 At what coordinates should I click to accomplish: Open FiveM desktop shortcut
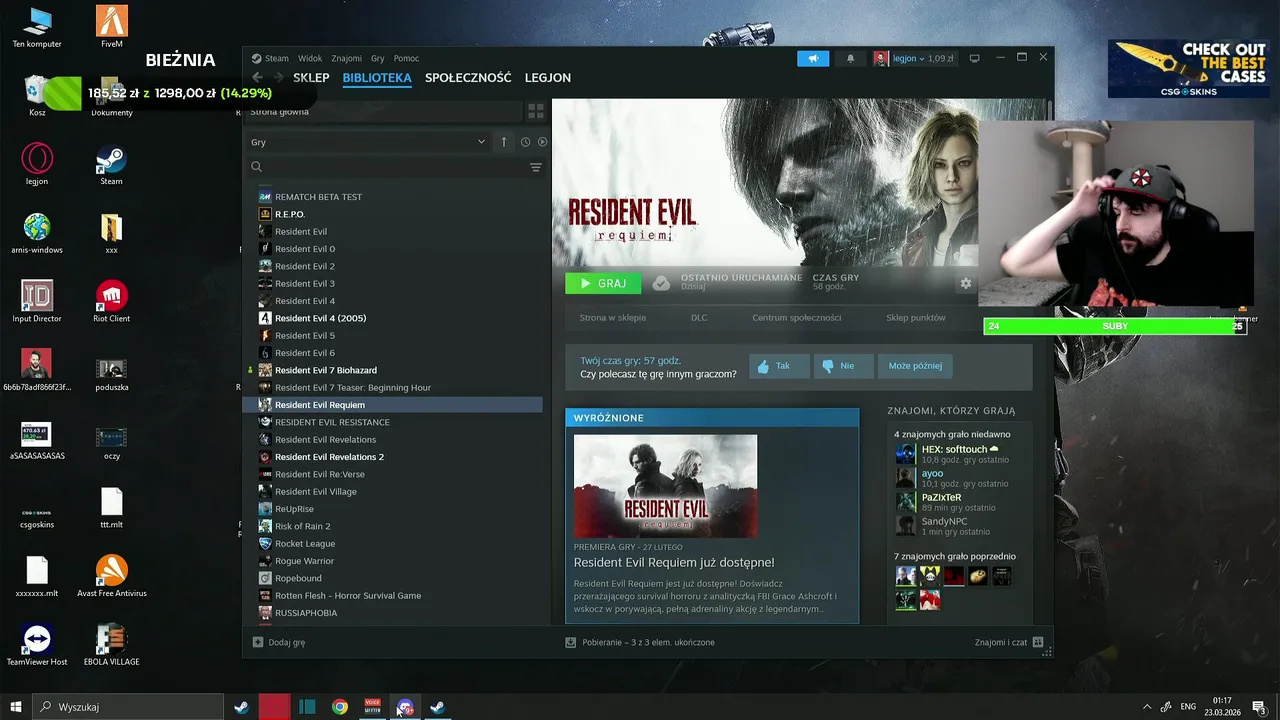point(111,27)
